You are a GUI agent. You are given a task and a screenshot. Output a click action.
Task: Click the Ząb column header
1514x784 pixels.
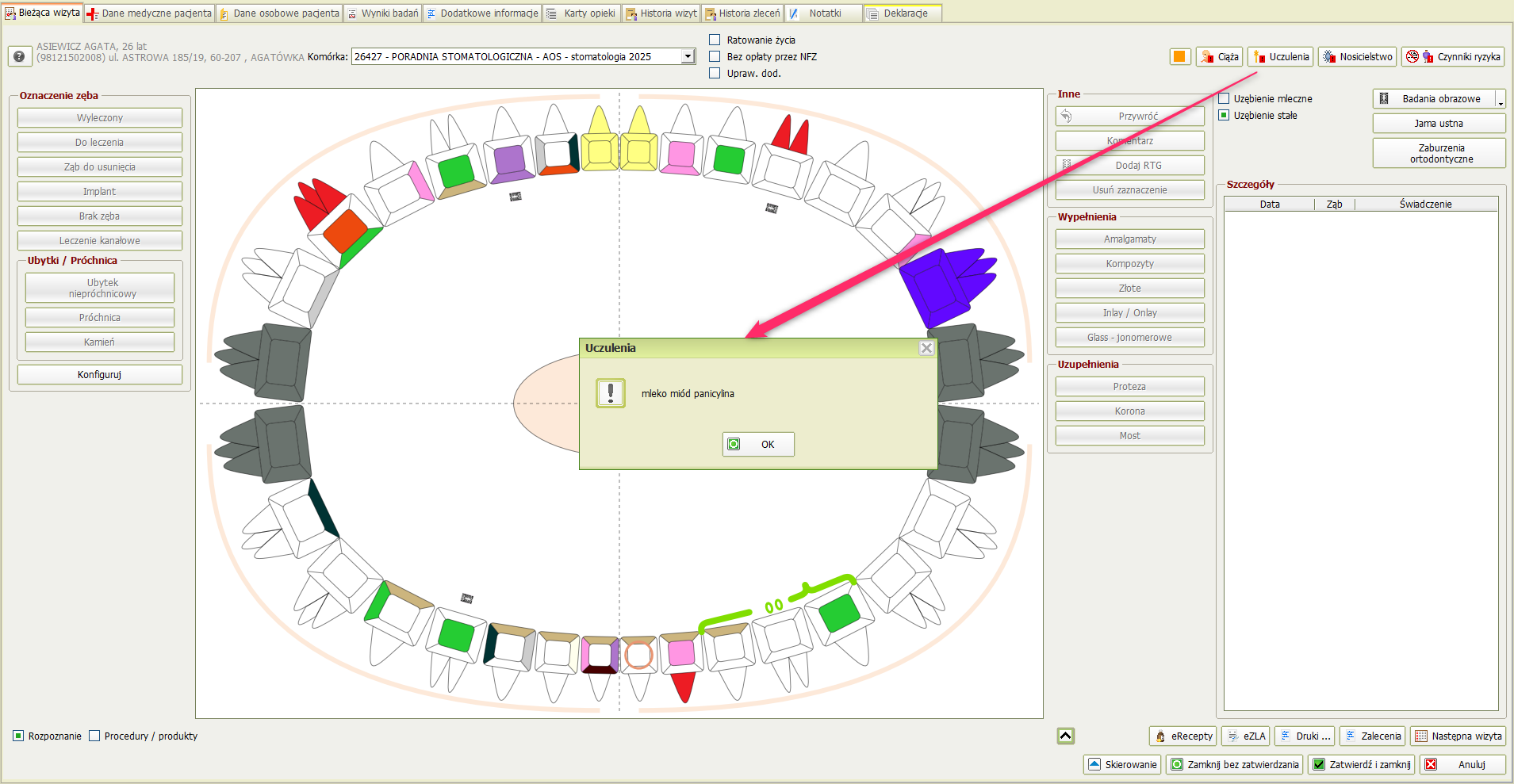click(x=1334, y=204)
